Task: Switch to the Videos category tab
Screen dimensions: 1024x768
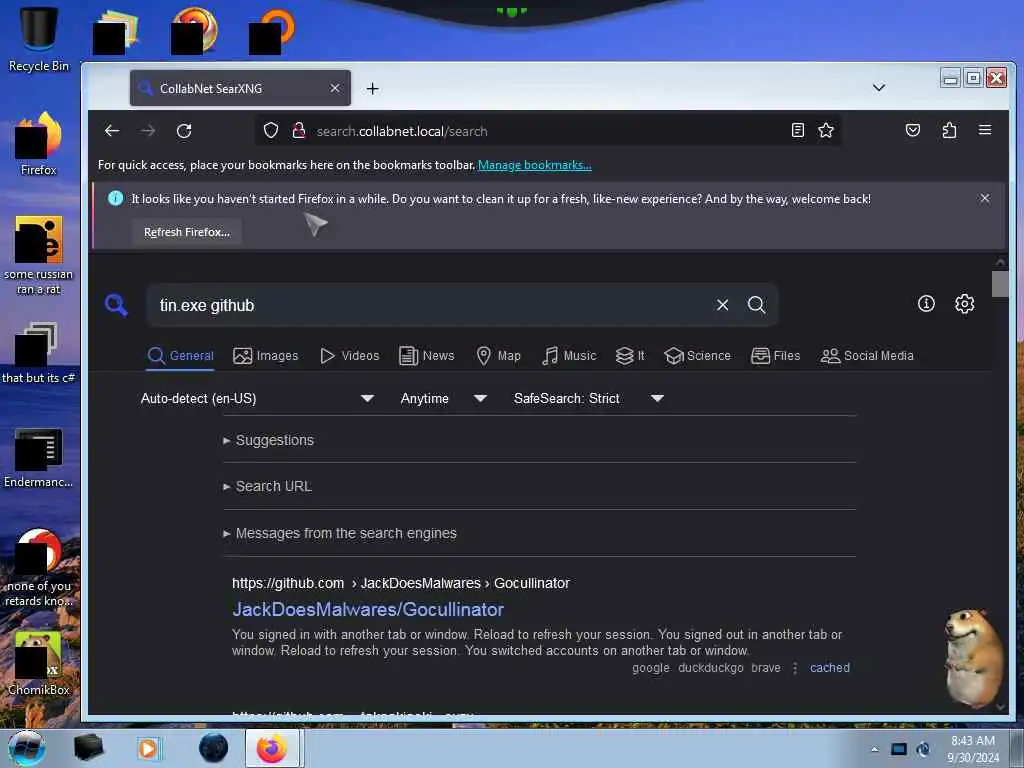Action: (x=349, y=356)
